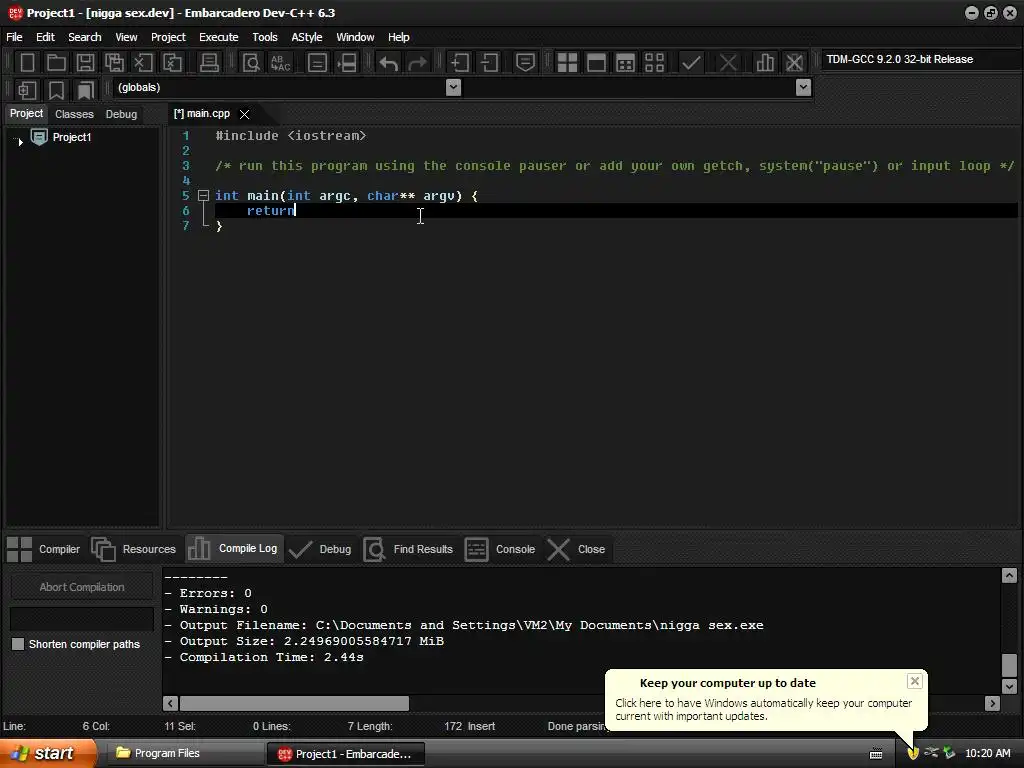Viewport: 1024px width, 768px height.
Task: Click the Redo arrow icon
Action: (417, 63)
